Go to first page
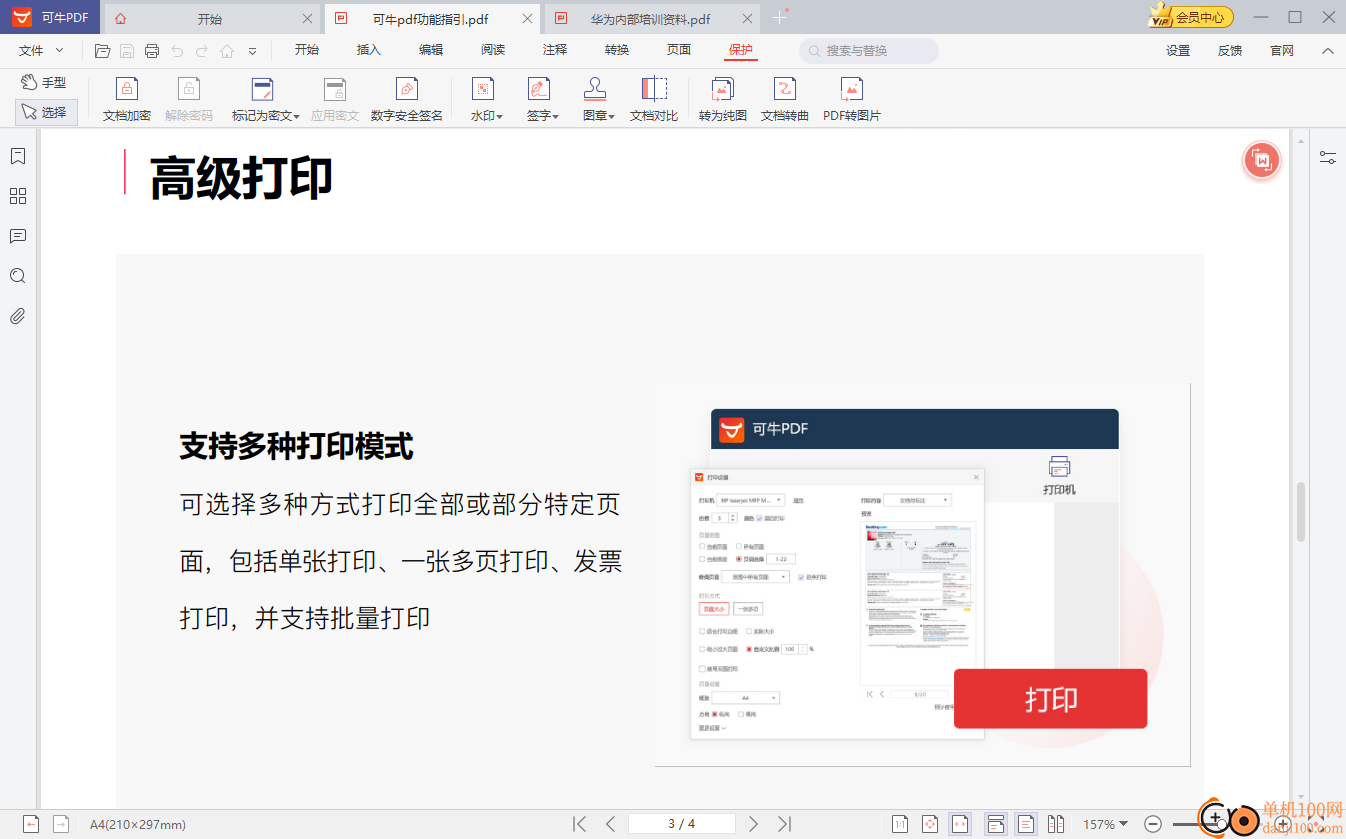Image resolution: width=1346 pixels, height=839 pixels. pyautogui.click(x=579, y=824)
